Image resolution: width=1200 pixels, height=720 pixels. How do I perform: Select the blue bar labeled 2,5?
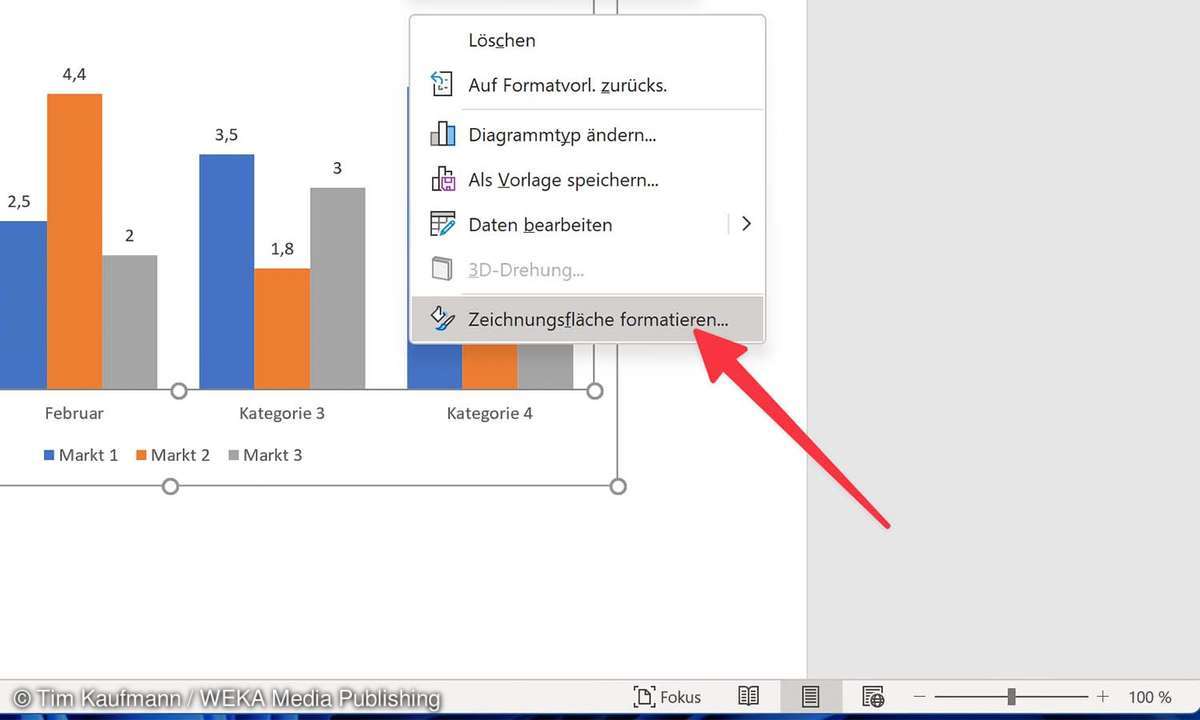pos(23,305)
